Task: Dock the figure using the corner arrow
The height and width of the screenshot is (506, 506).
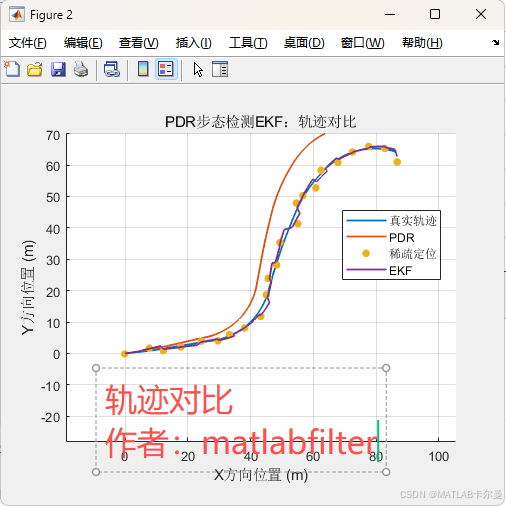Action: tap(495, 42)
